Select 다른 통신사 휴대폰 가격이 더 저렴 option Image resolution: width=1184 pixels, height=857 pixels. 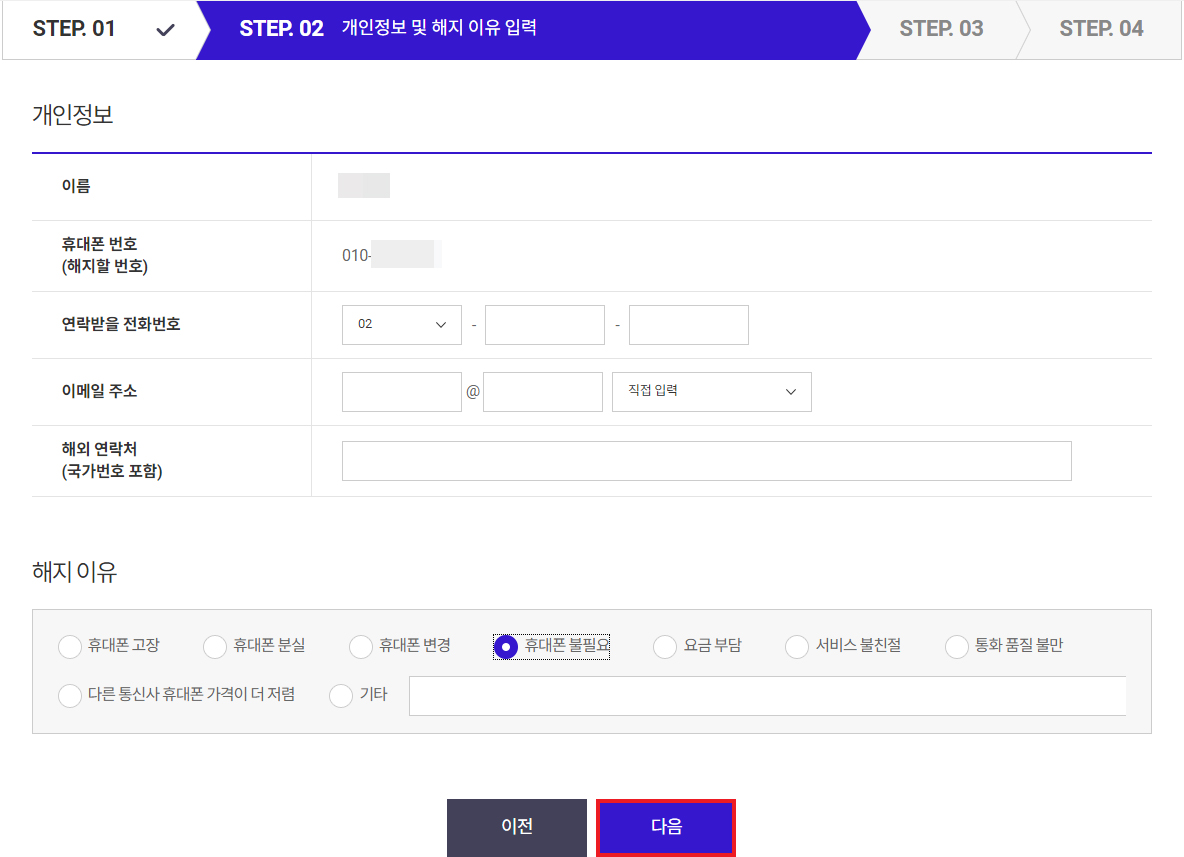(x=69, y=695)
